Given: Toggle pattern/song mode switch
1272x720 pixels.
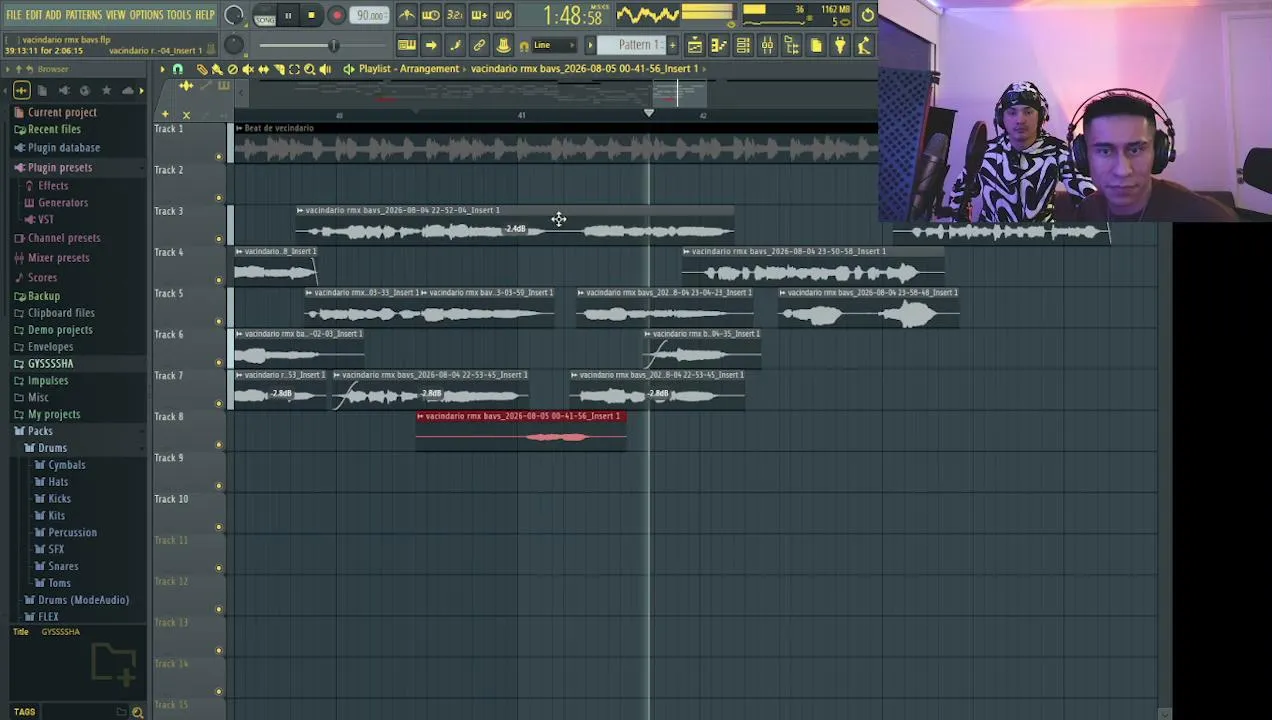Looking at the screenshot, I should click(264, 15).
